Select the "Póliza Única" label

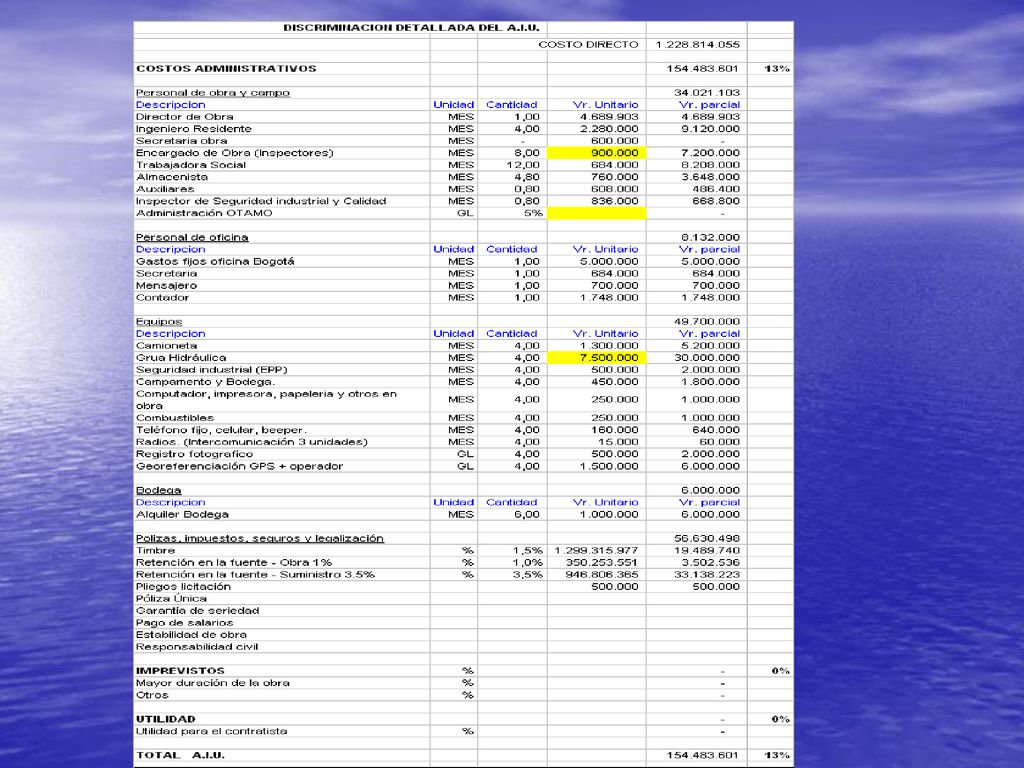(x=171, y=599)
